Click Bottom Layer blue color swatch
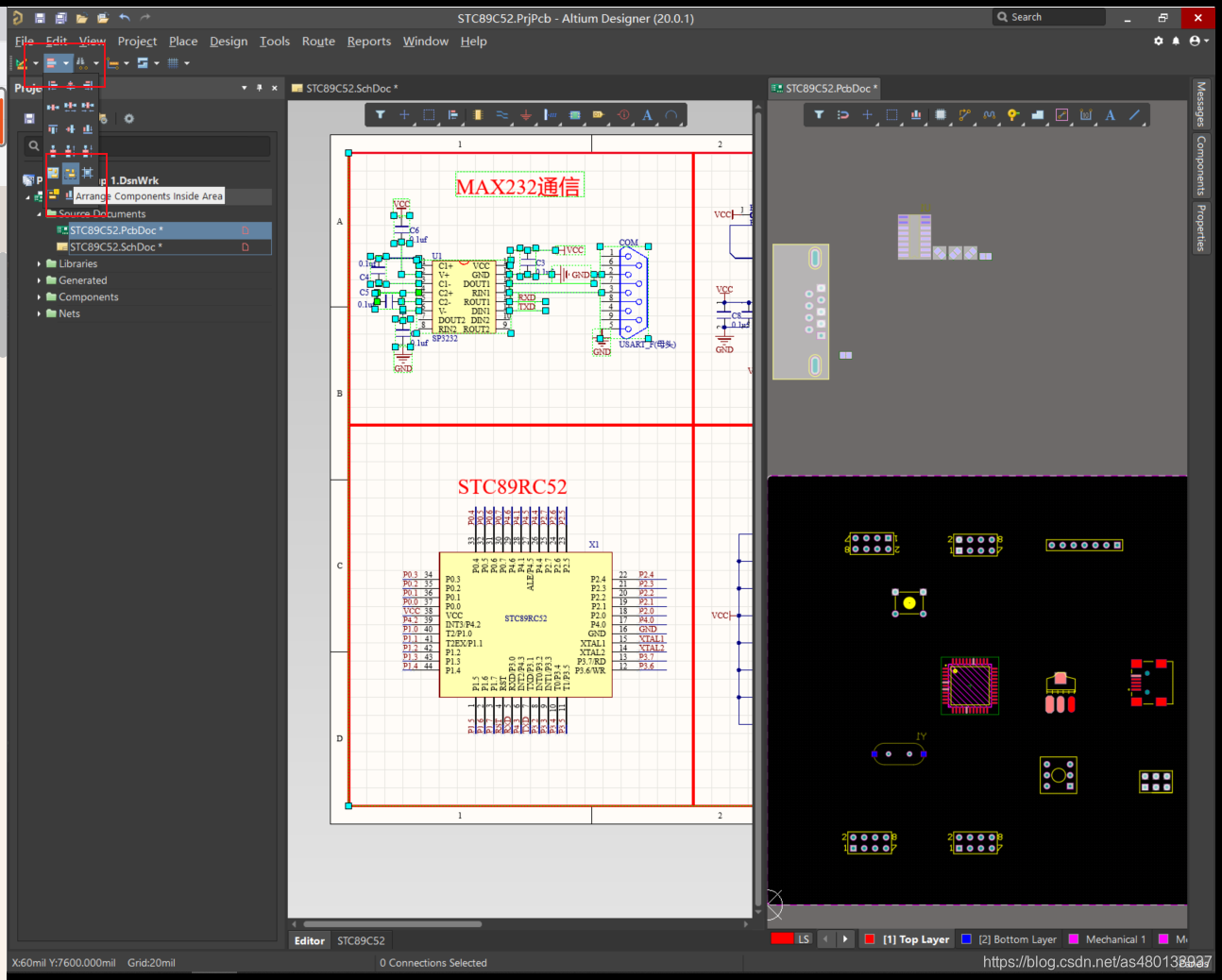Screen dimensions: 1222x980 click(x=966, y=939)
